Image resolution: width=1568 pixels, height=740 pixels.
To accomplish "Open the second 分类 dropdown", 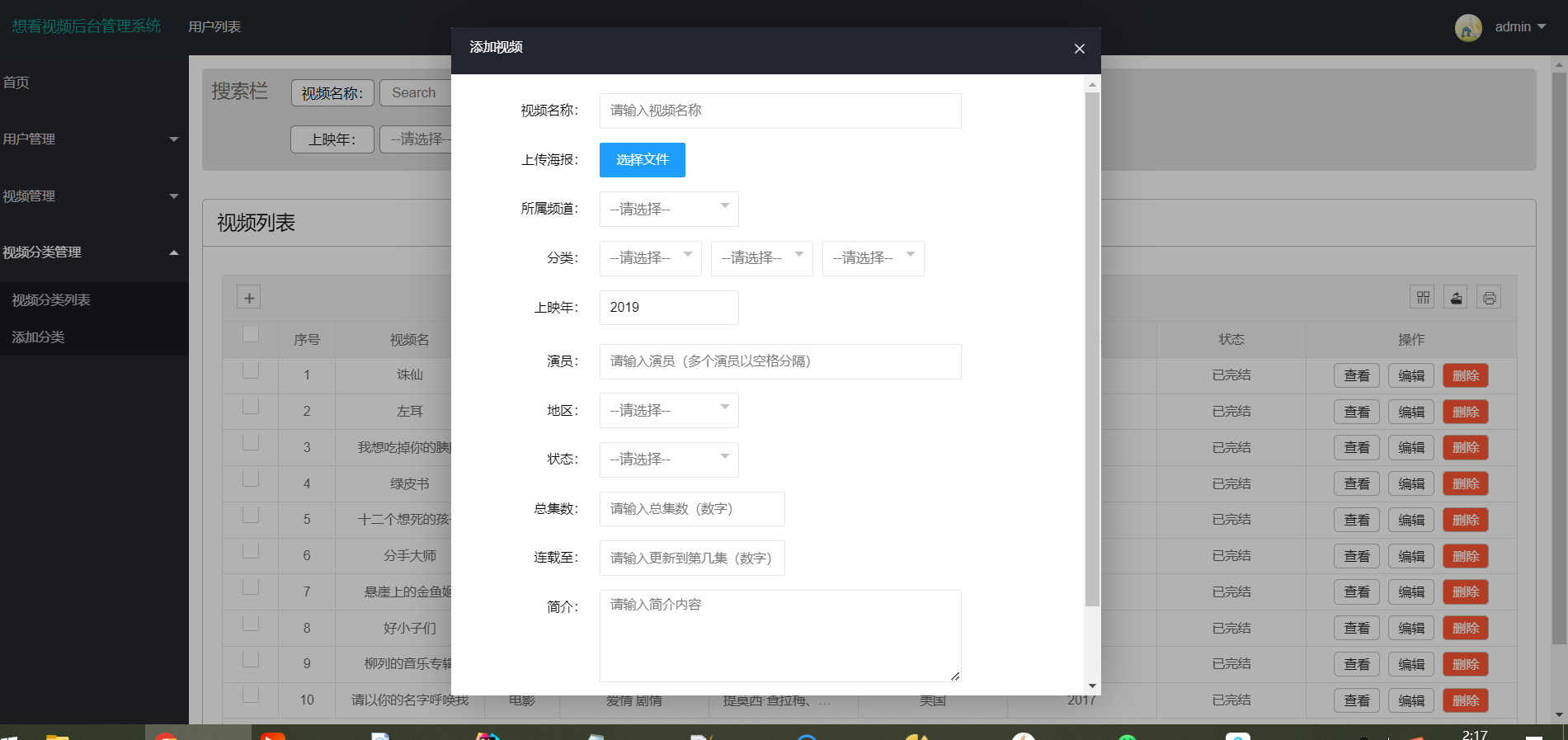I will [761, 258].
